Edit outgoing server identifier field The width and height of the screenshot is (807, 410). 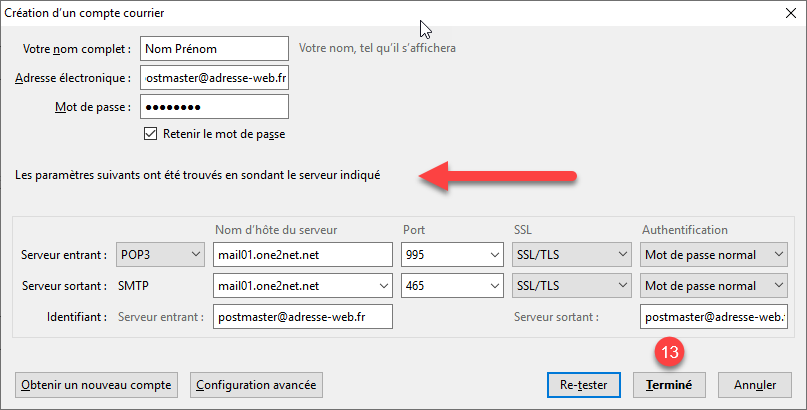pos(713,316)
